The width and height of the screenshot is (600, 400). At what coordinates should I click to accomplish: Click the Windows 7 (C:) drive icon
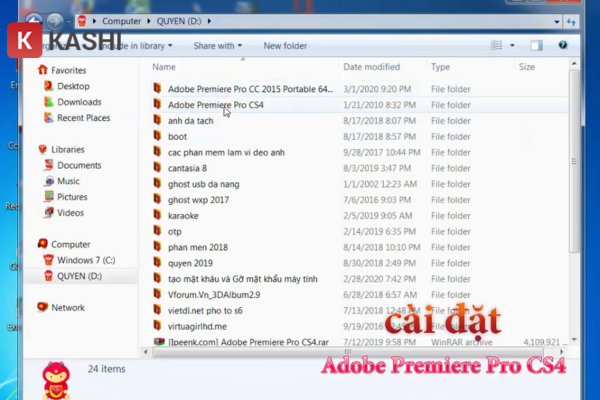point(48,260)
